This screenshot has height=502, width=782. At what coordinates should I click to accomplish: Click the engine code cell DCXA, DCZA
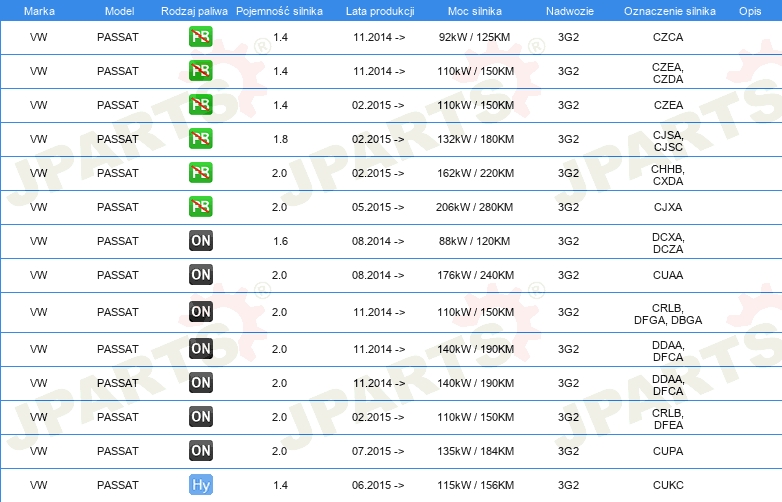tap(668, 243)
